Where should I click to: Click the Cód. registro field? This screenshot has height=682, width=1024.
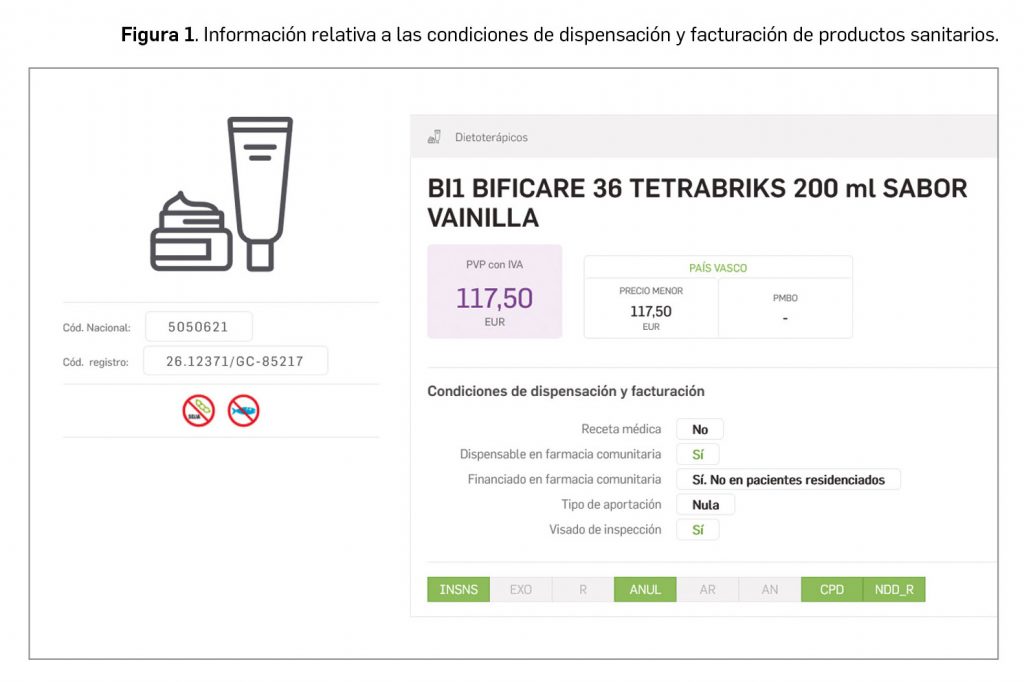click(235, 361)
